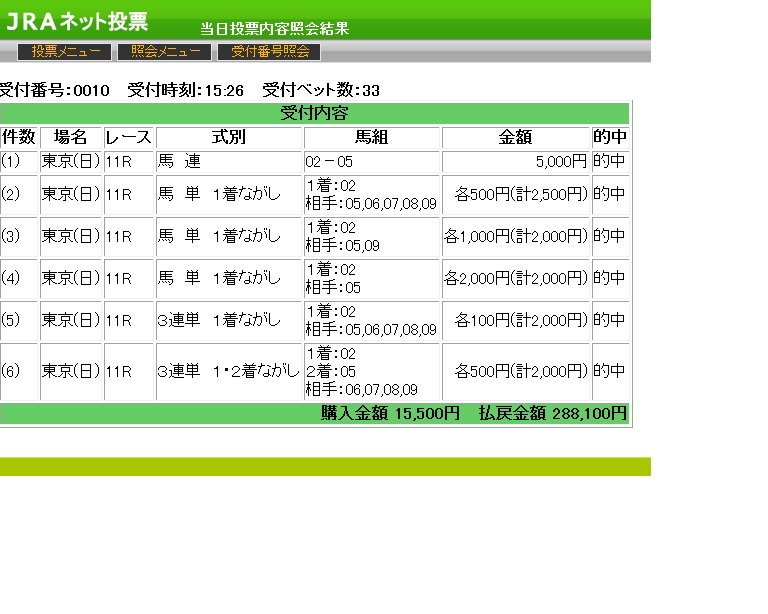Click the 受付内容 table header
Image resolution: width=768 pixels, height=614 pixels.
[x=314, y=113]
